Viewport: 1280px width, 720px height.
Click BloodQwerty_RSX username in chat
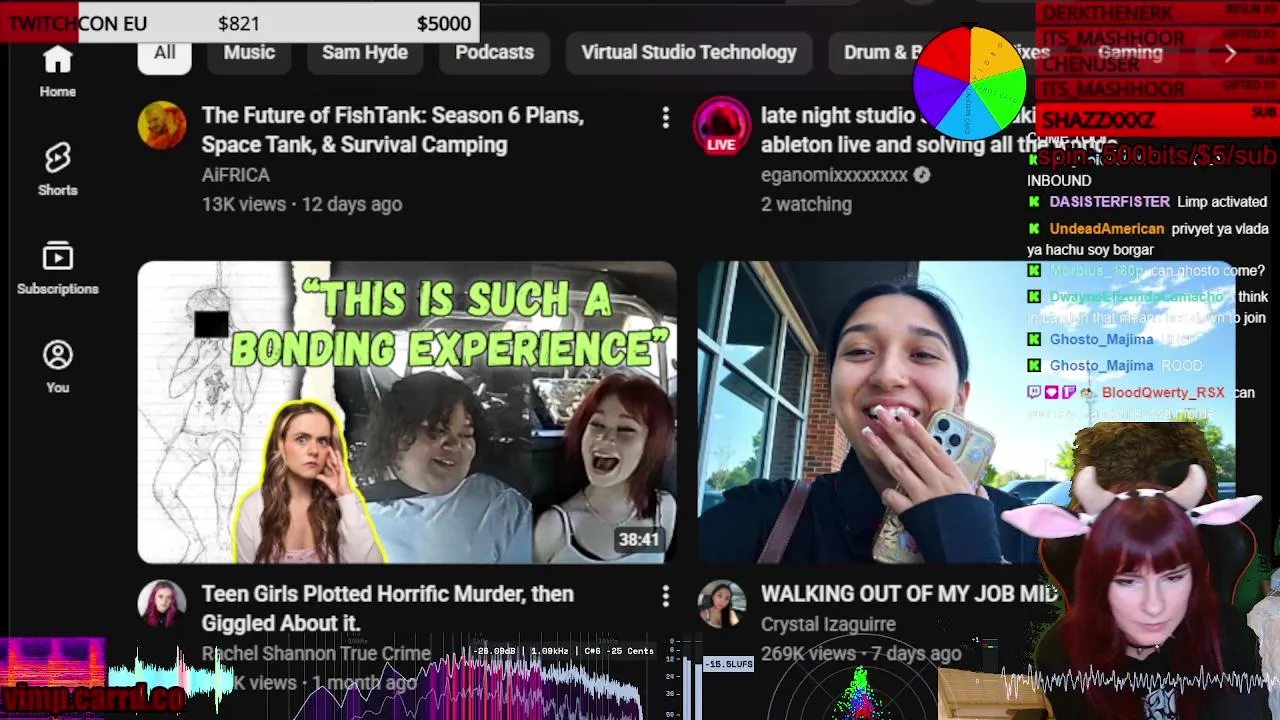tap(1163, 393)
